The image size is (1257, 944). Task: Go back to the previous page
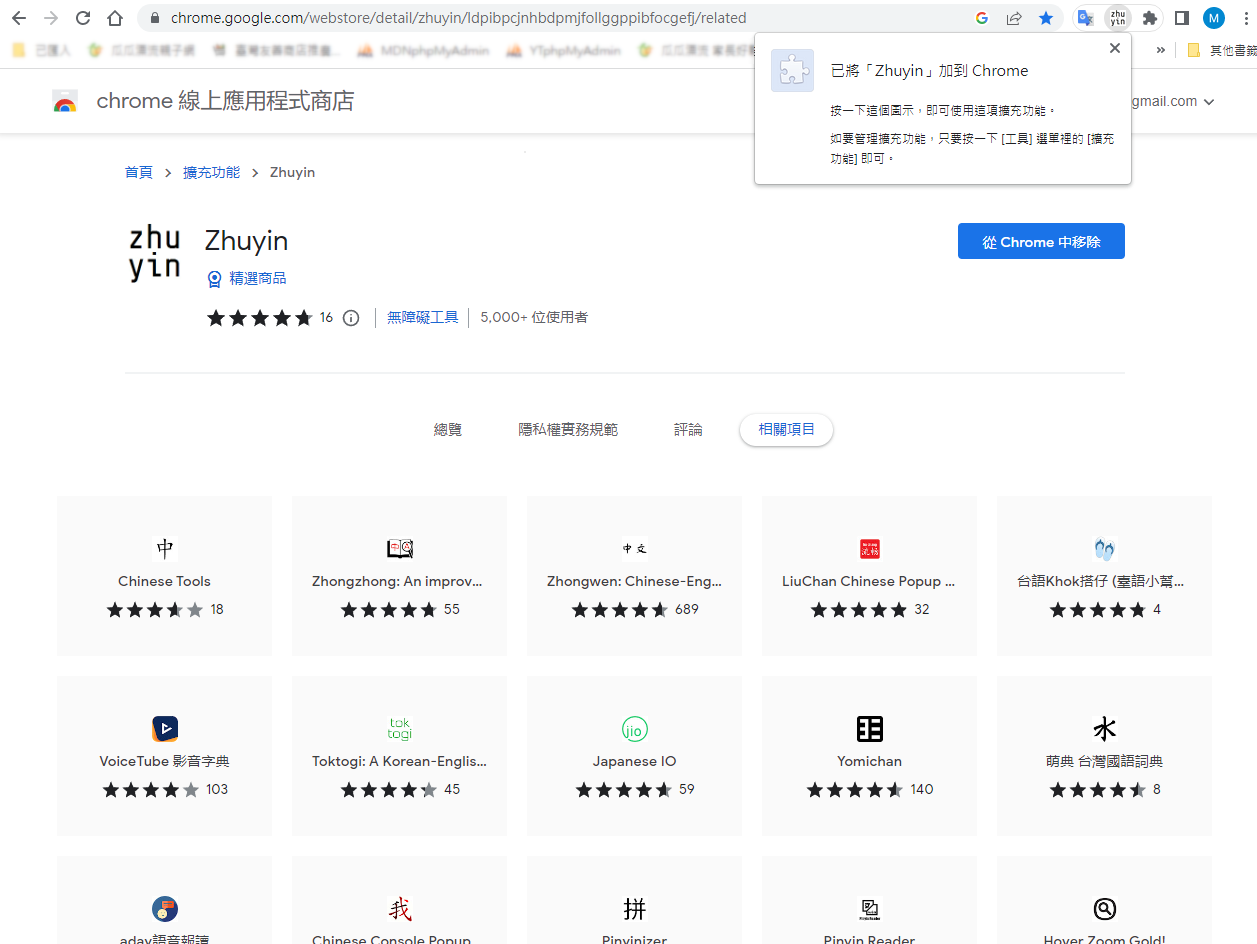pyautogui.click(x=19, y=18)
